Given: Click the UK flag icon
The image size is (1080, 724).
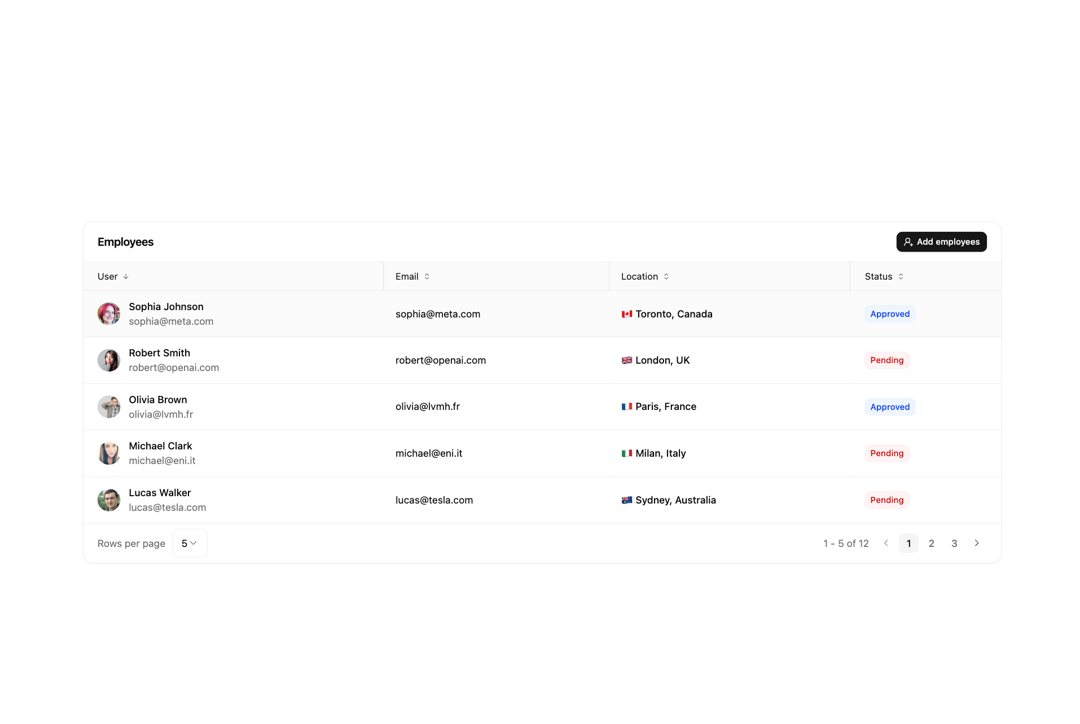Looking at the screenshot, I should coord(627,360).
